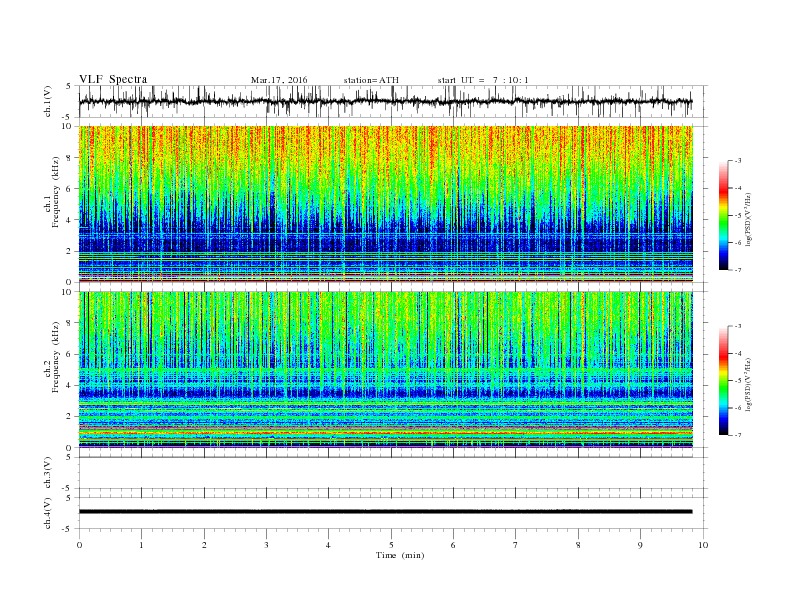Click the '5' tick on the time axis
This screenshot has width=792, height=612.
391,545
